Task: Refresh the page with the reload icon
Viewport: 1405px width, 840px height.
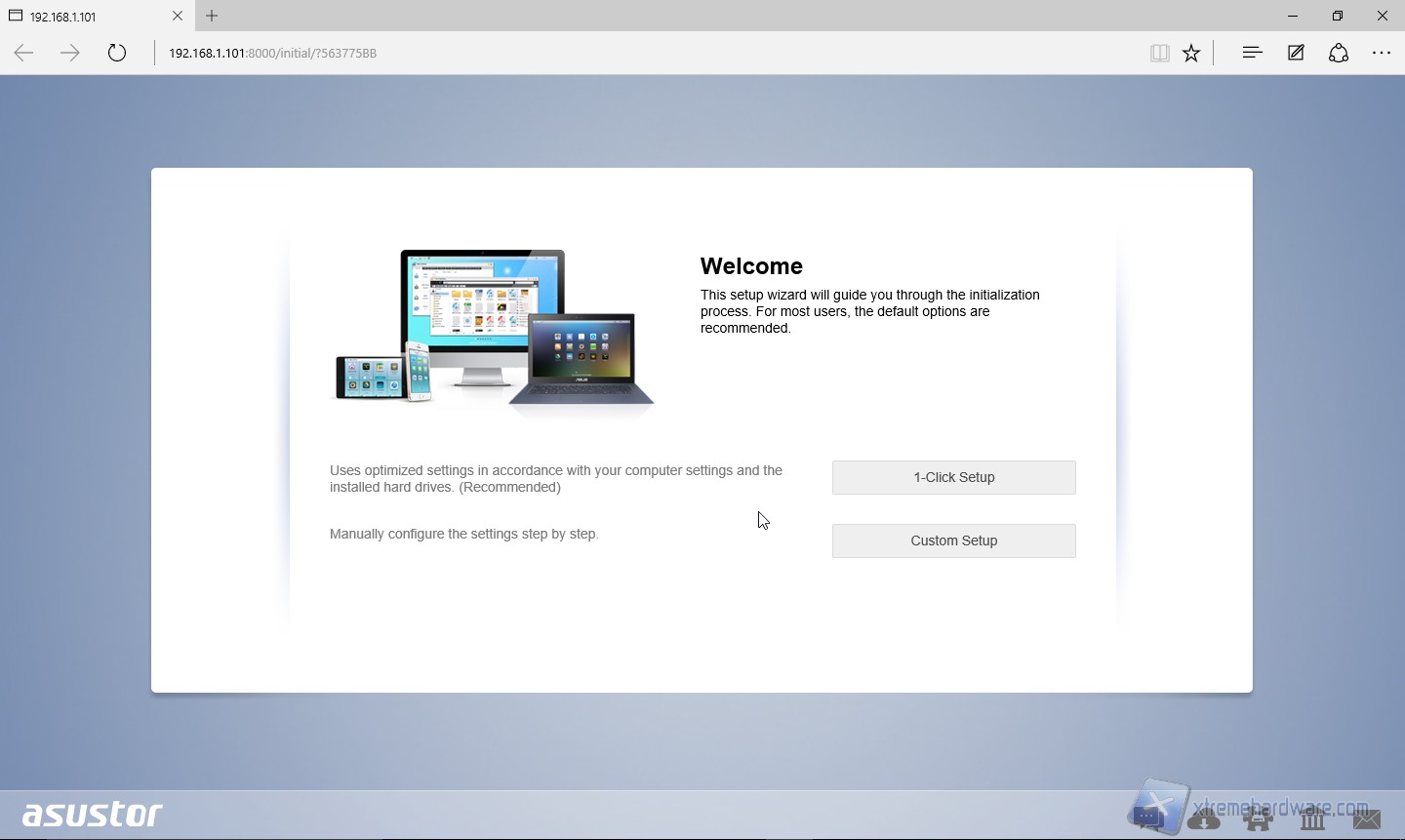Action: tap(117, 53)
